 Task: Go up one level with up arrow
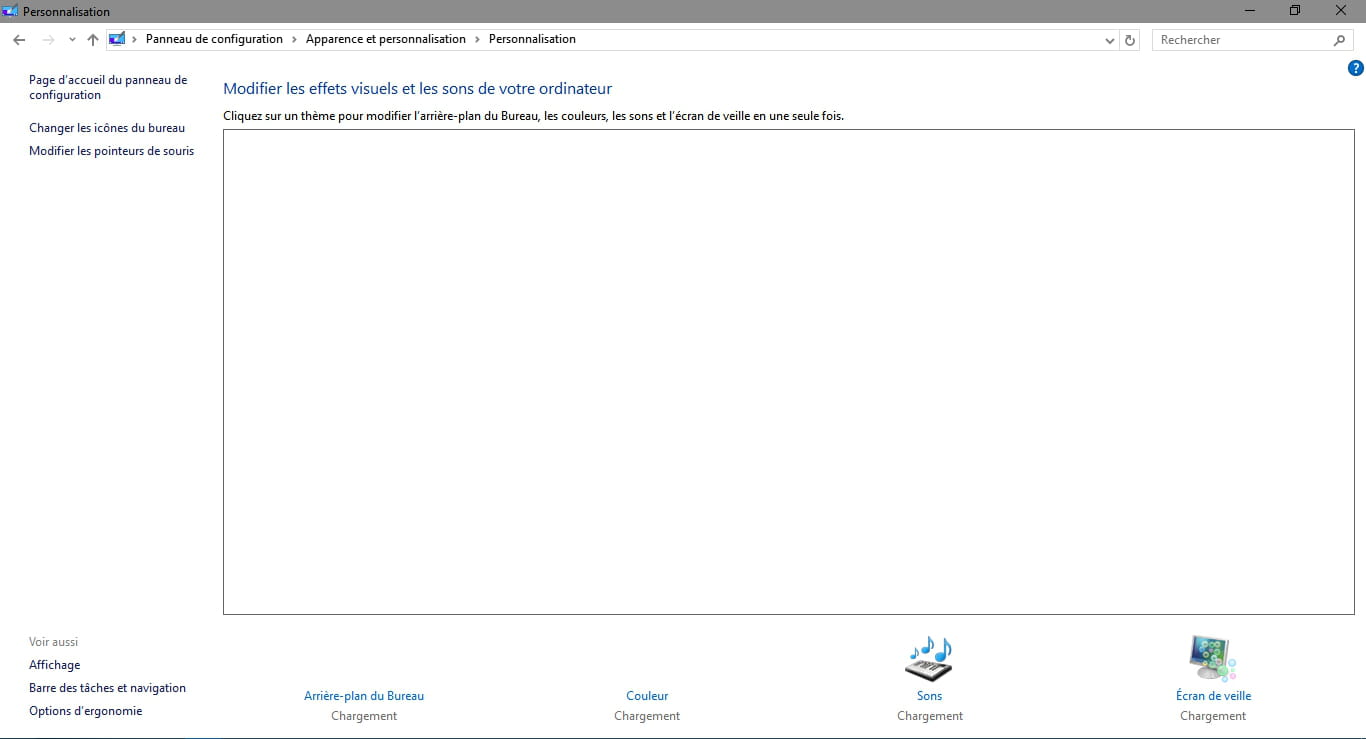pos(93,40)
